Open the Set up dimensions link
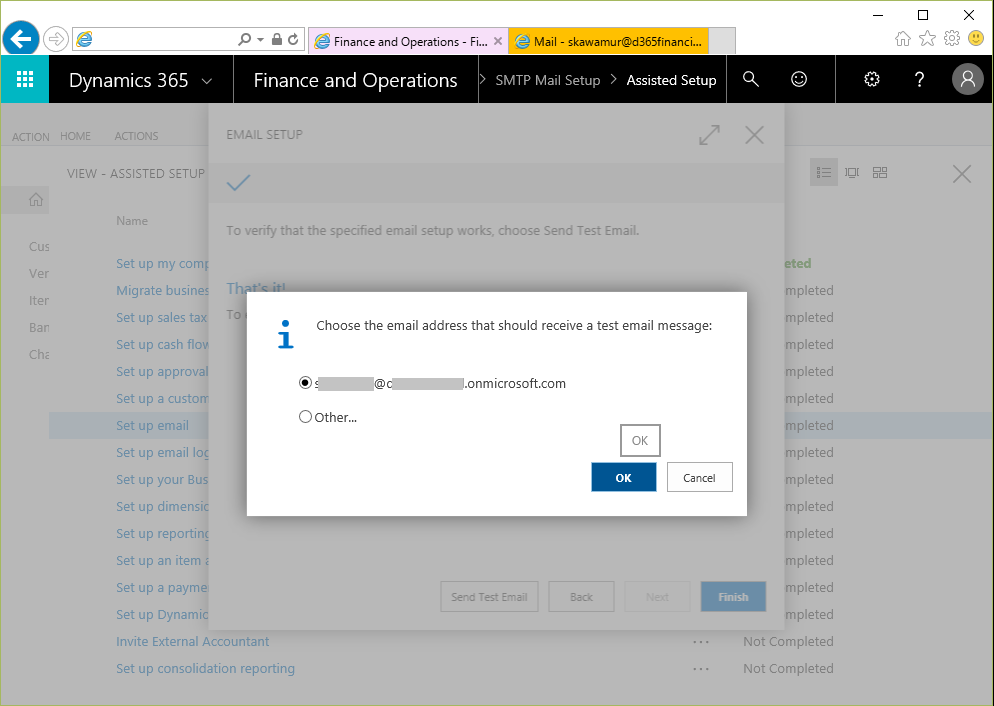The height and width of the screenshot is (706, 994). click(x=162, y=506)
